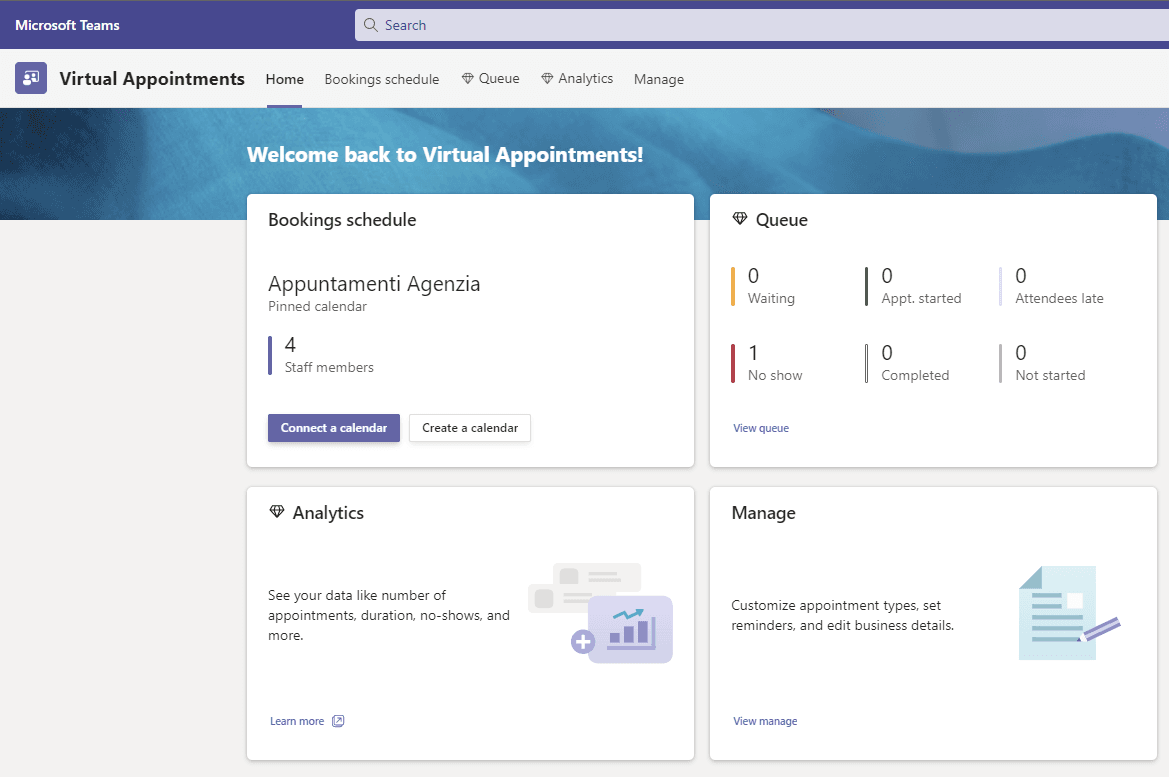Click the Manage document illustration
The image size is (1169, 777).
(x=1069, y=613)
